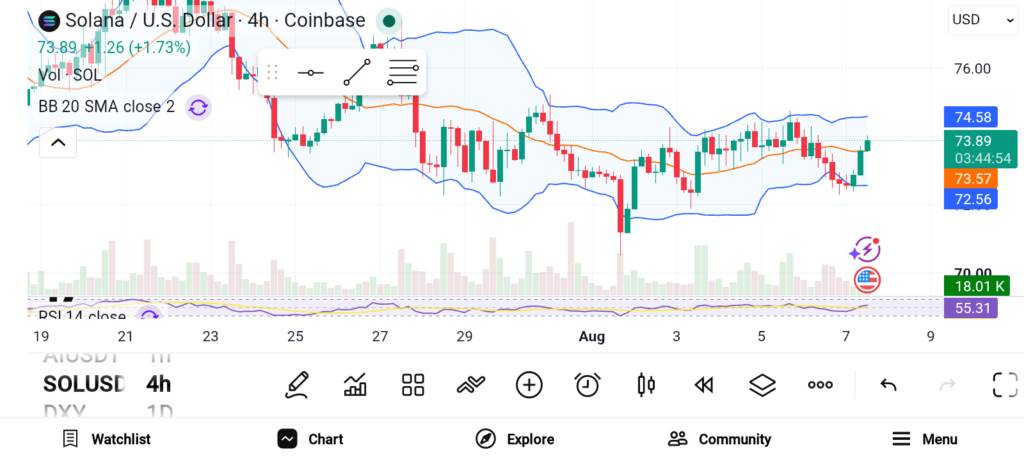Screen dimensions: 1024x461
Task: Create an alert with the alarm clock icon
Action: 588,385
